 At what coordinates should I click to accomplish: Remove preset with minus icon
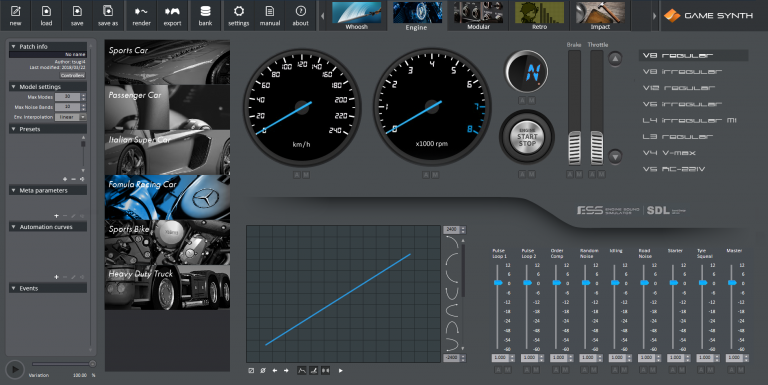tap(73, 179)
